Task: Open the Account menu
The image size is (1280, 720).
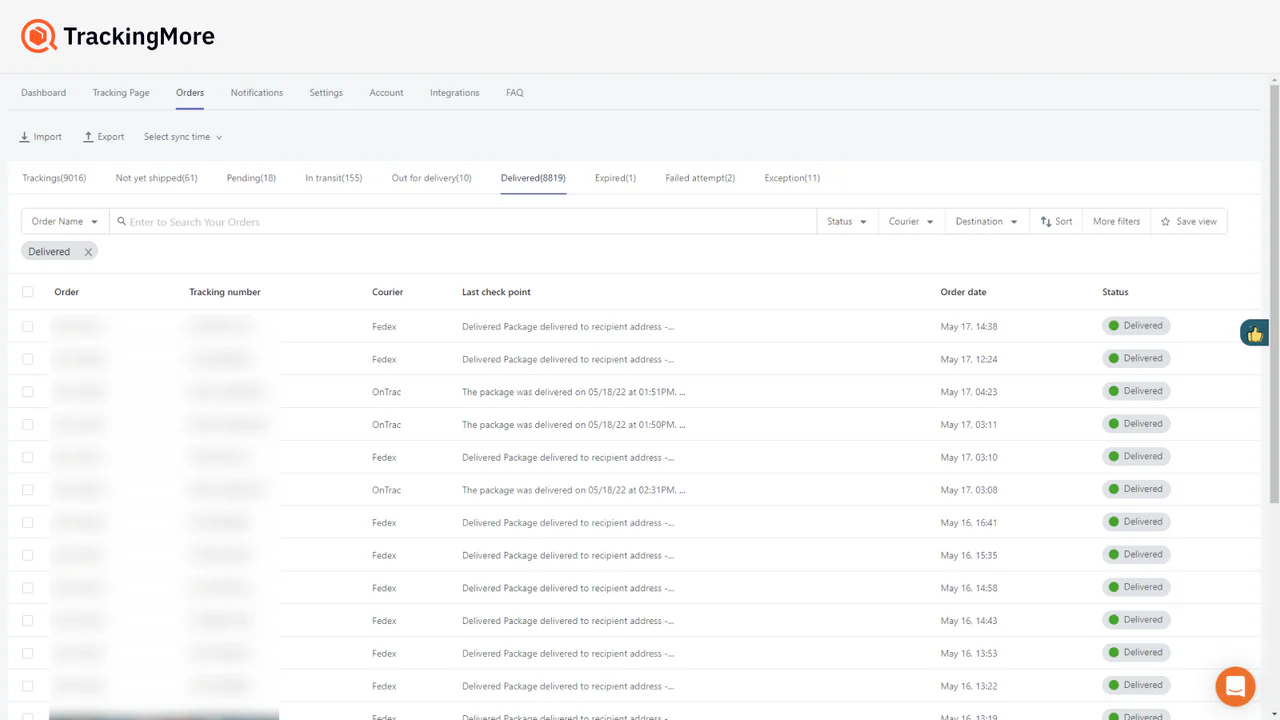Action: [386, 93]
